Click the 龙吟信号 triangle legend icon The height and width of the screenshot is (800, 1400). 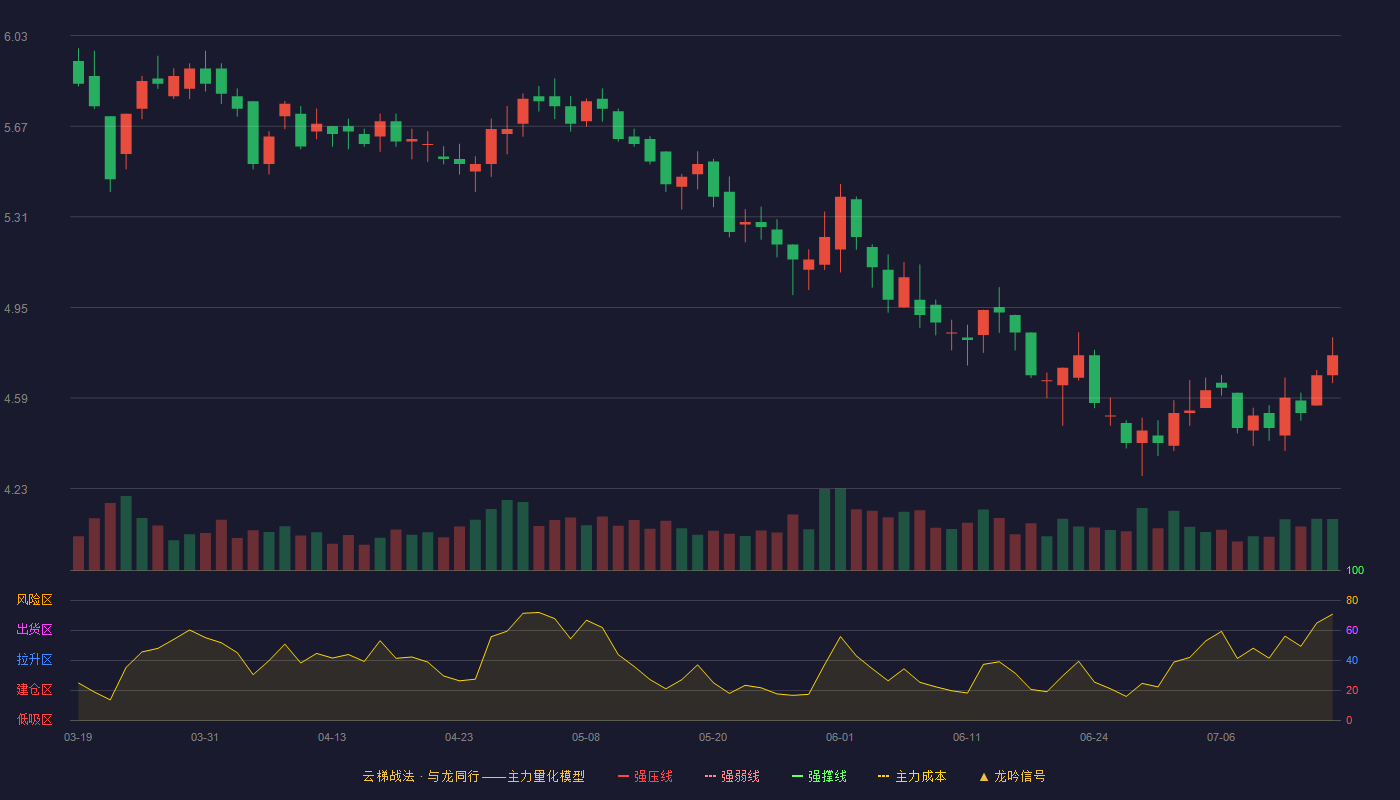click(984, 776)
